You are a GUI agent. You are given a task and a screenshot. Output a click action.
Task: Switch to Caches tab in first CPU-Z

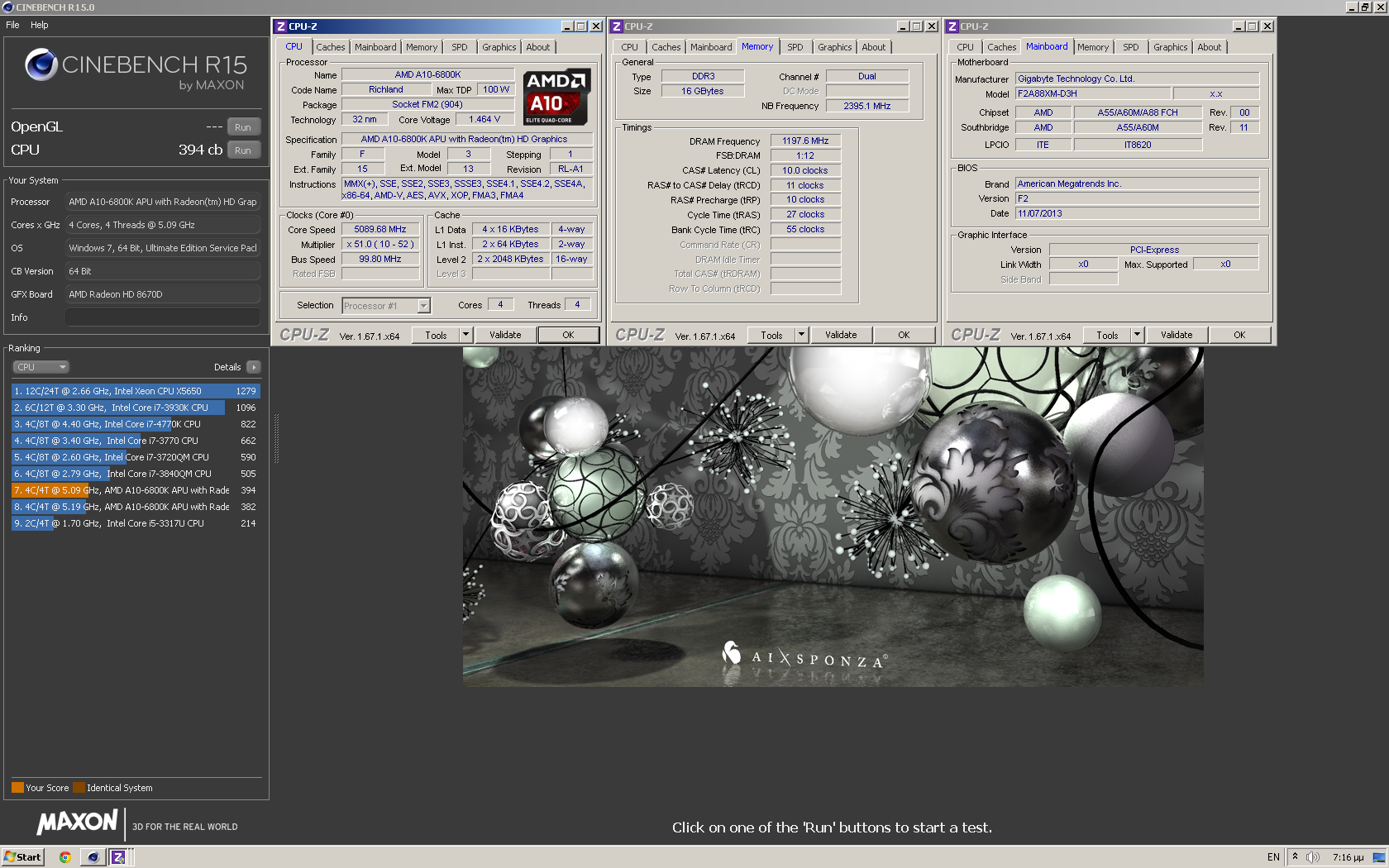pos(331,47)
